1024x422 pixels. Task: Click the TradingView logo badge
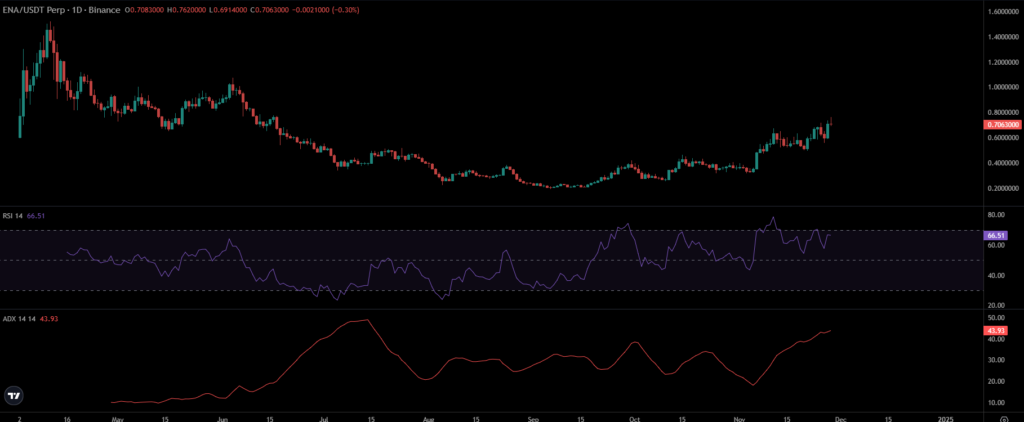click(13, 395)
